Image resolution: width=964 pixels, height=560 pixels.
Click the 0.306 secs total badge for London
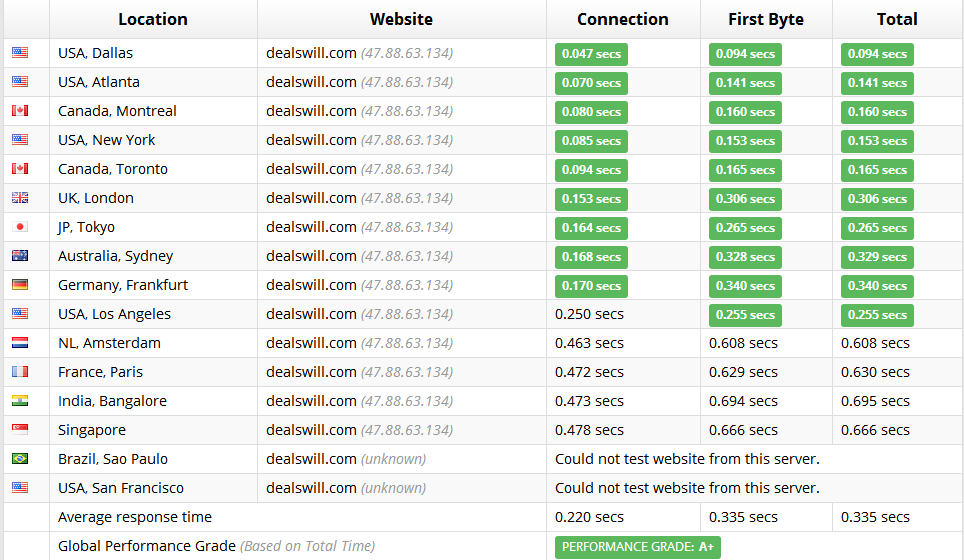(877, 199)
